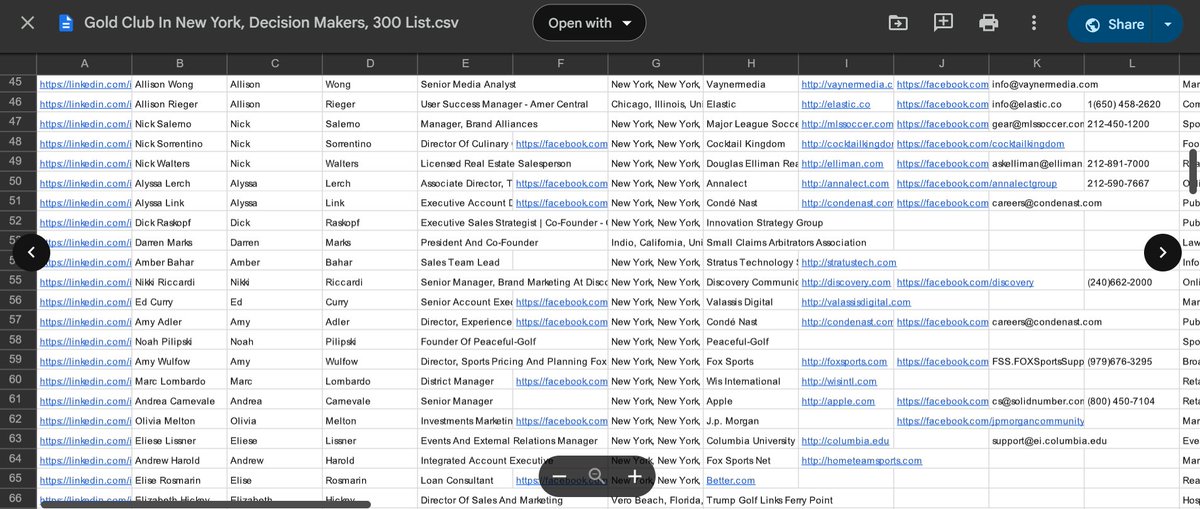Open the vaynermedia.com website link
1200x509 pixels.
point(846,85)
